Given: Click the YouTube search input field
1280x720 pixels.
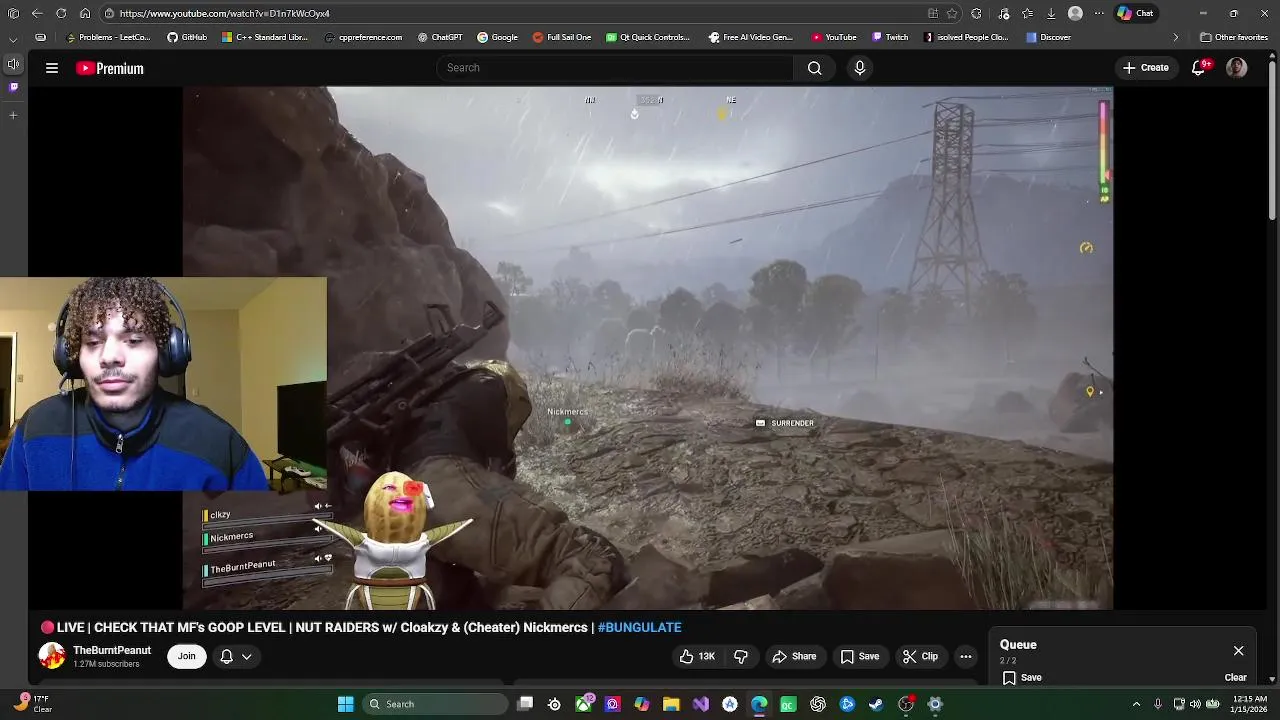Looking at the screenshot, I should click(x=615, y=68).
